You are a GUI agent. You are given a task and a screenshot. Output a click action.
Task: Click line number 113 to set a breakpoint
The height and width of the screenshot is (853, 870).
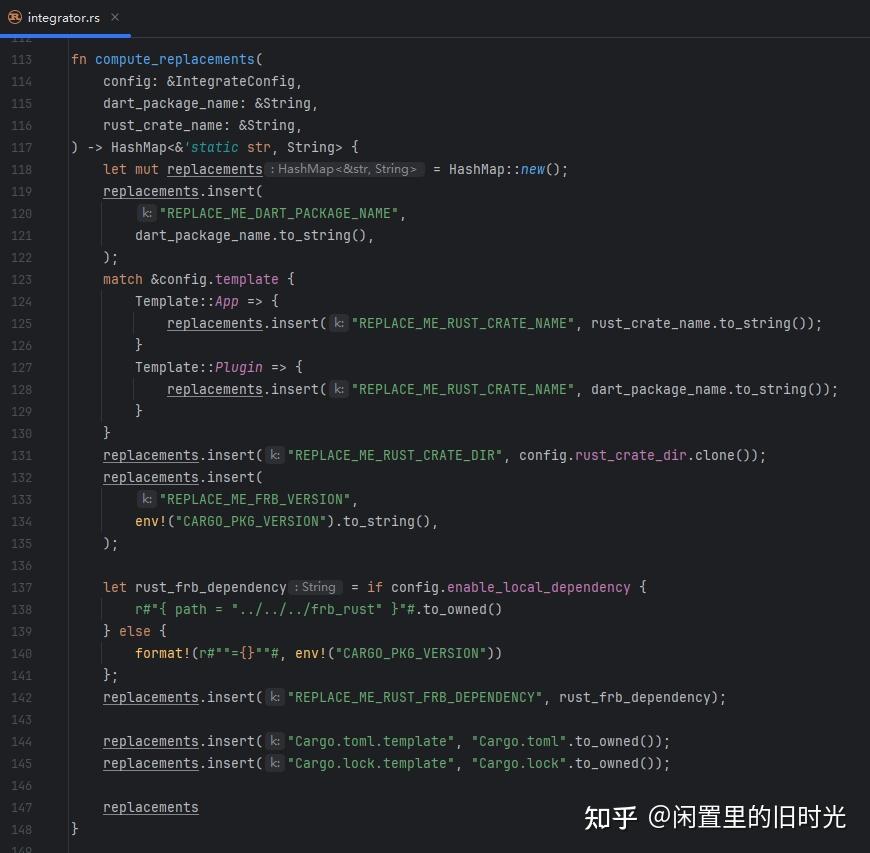tap(21, 59)
